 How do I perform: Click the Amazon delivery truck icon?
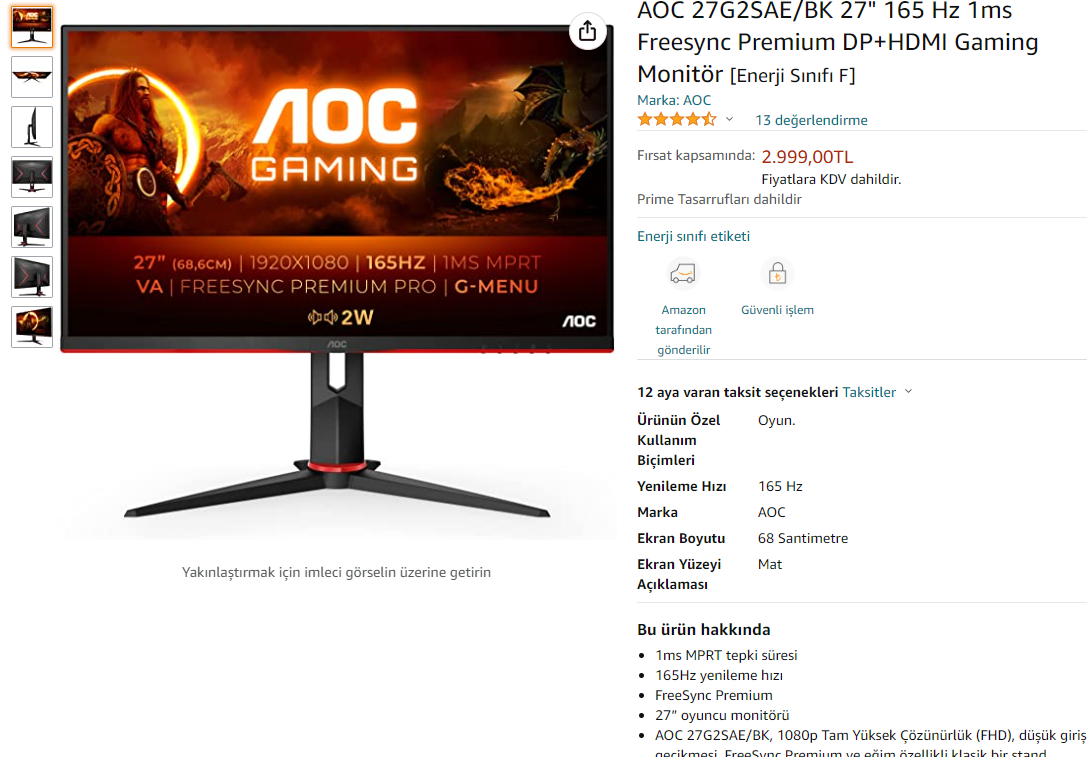tap(683, 275)
